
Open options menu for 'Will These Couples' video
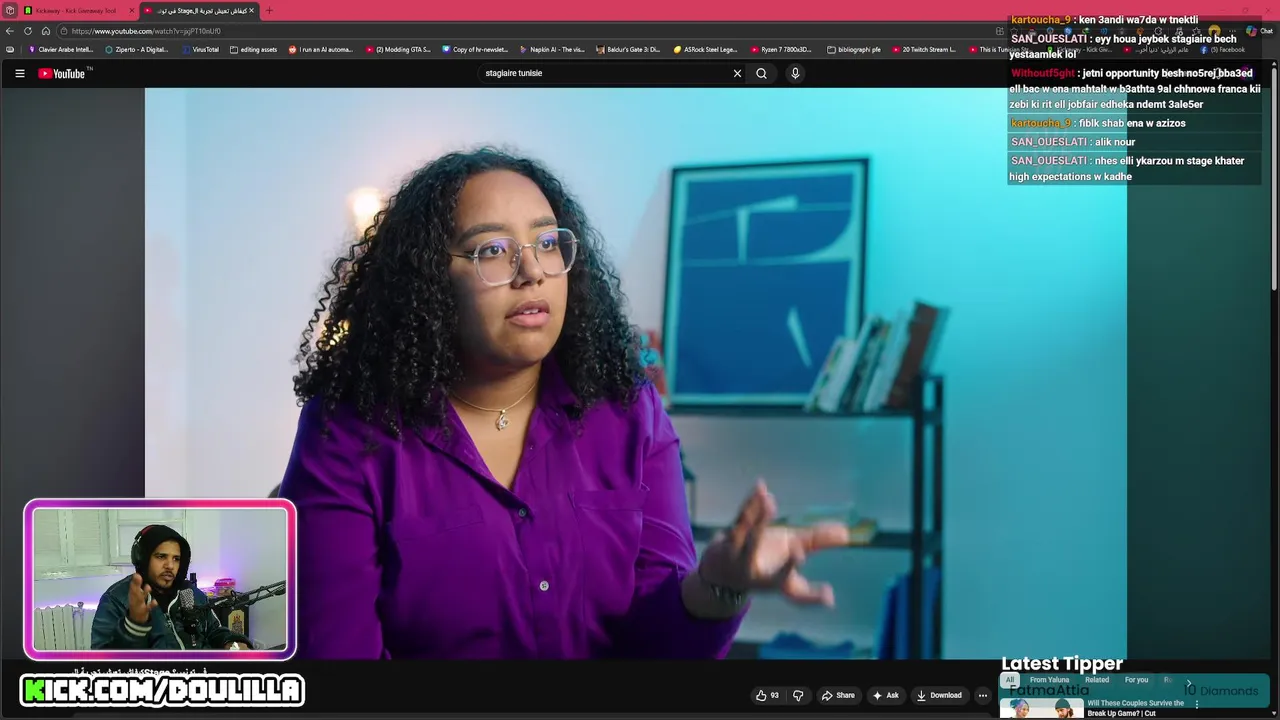1197,704
